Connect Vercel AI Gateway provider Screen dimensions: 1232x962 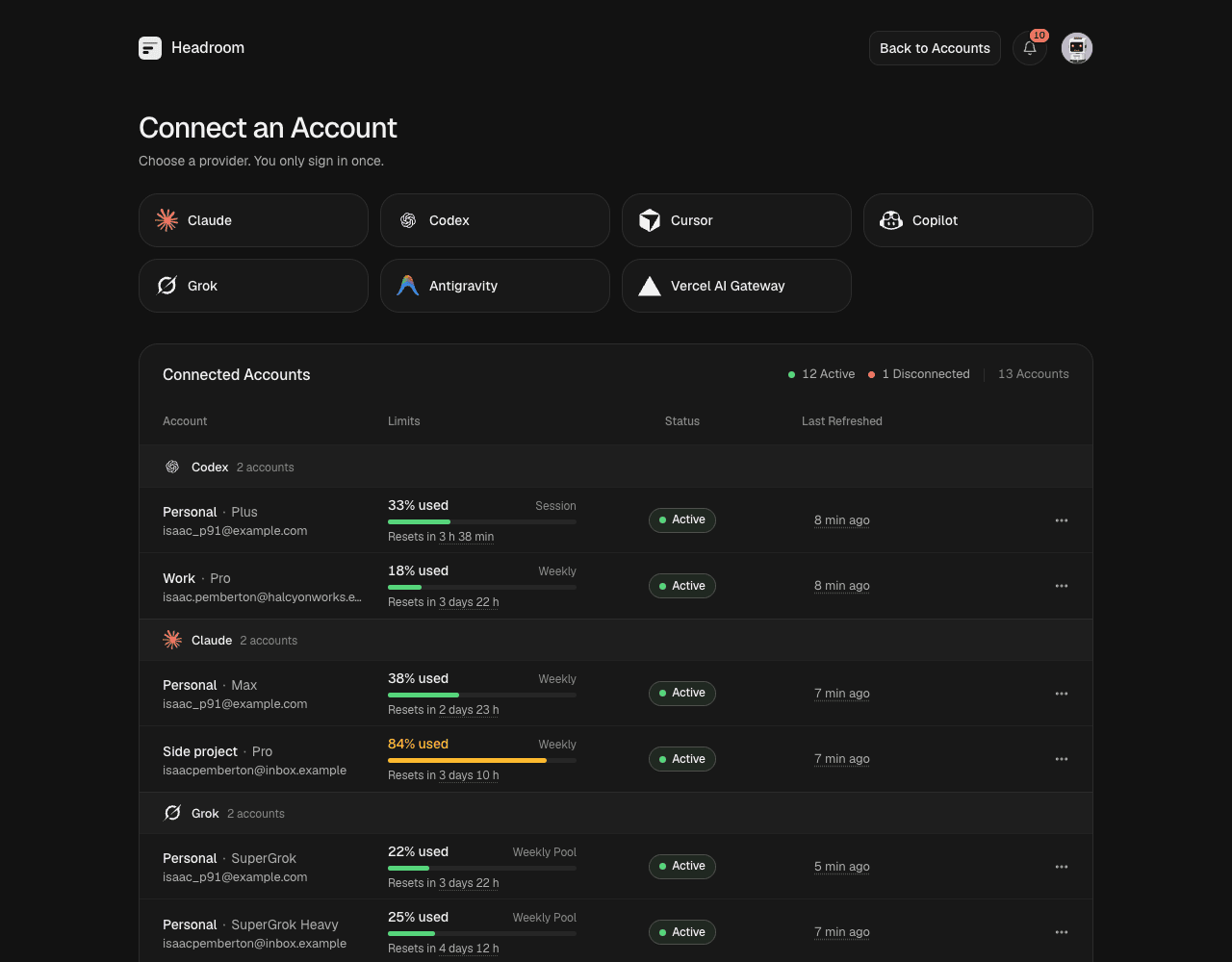[736, 286]
